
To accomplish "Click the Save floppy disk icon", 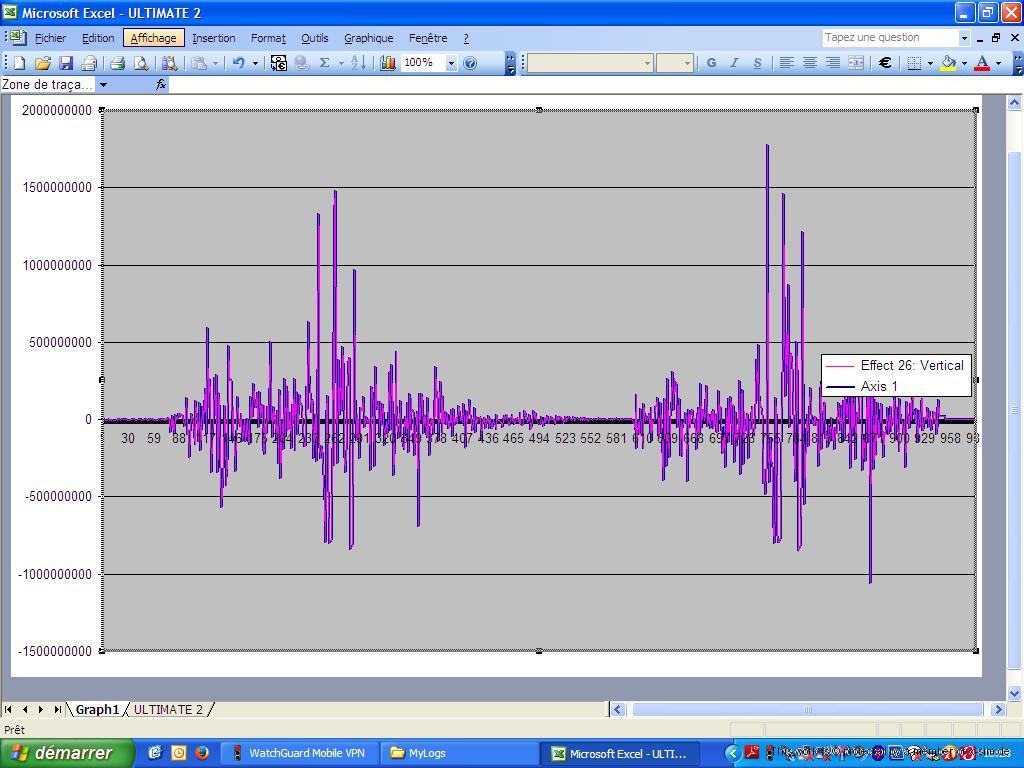I will pos(66,63).
